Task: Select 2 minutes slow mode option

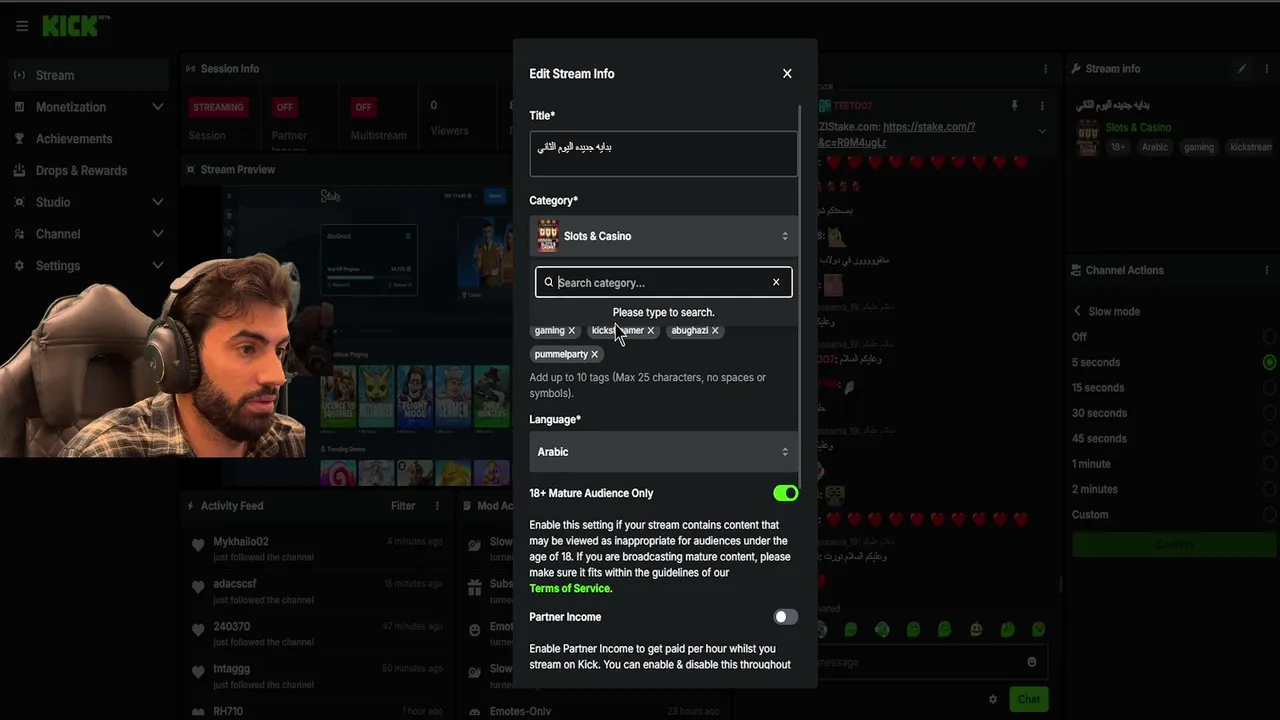Action: 1269,489
